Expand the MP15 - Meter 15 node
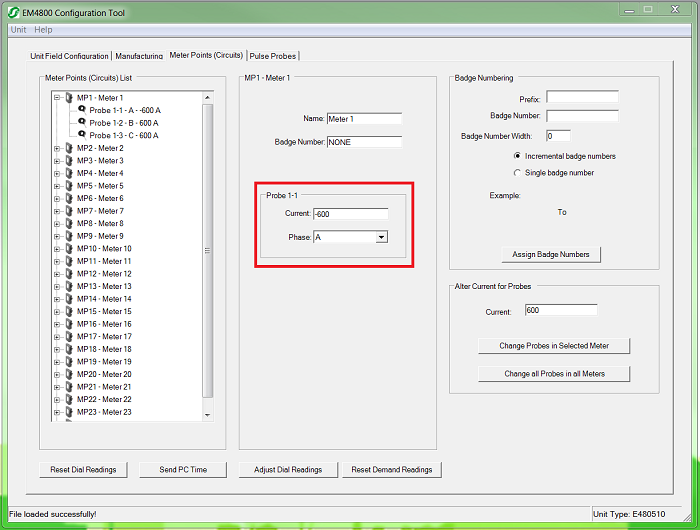 pyautogui.click(x=57, y=312)
